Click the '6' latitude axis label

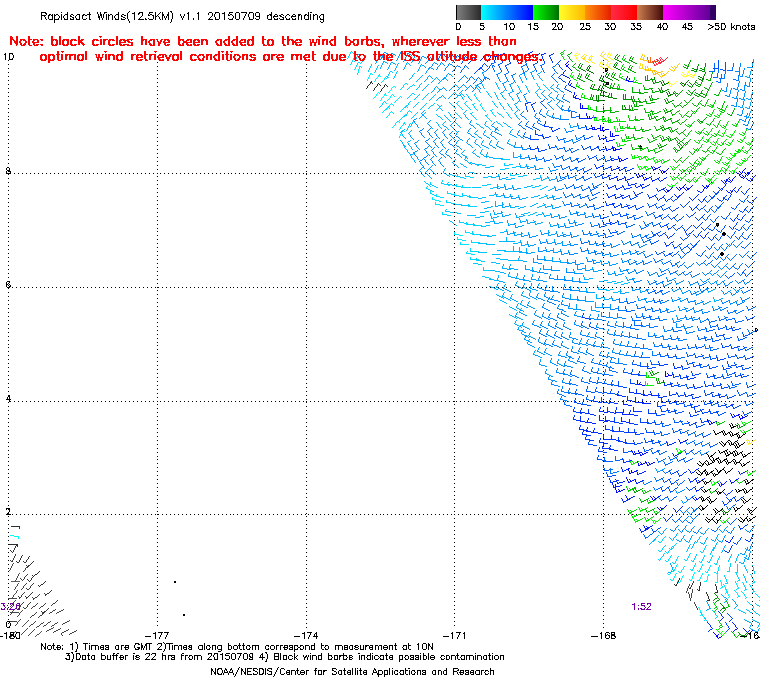click(8, 285)
